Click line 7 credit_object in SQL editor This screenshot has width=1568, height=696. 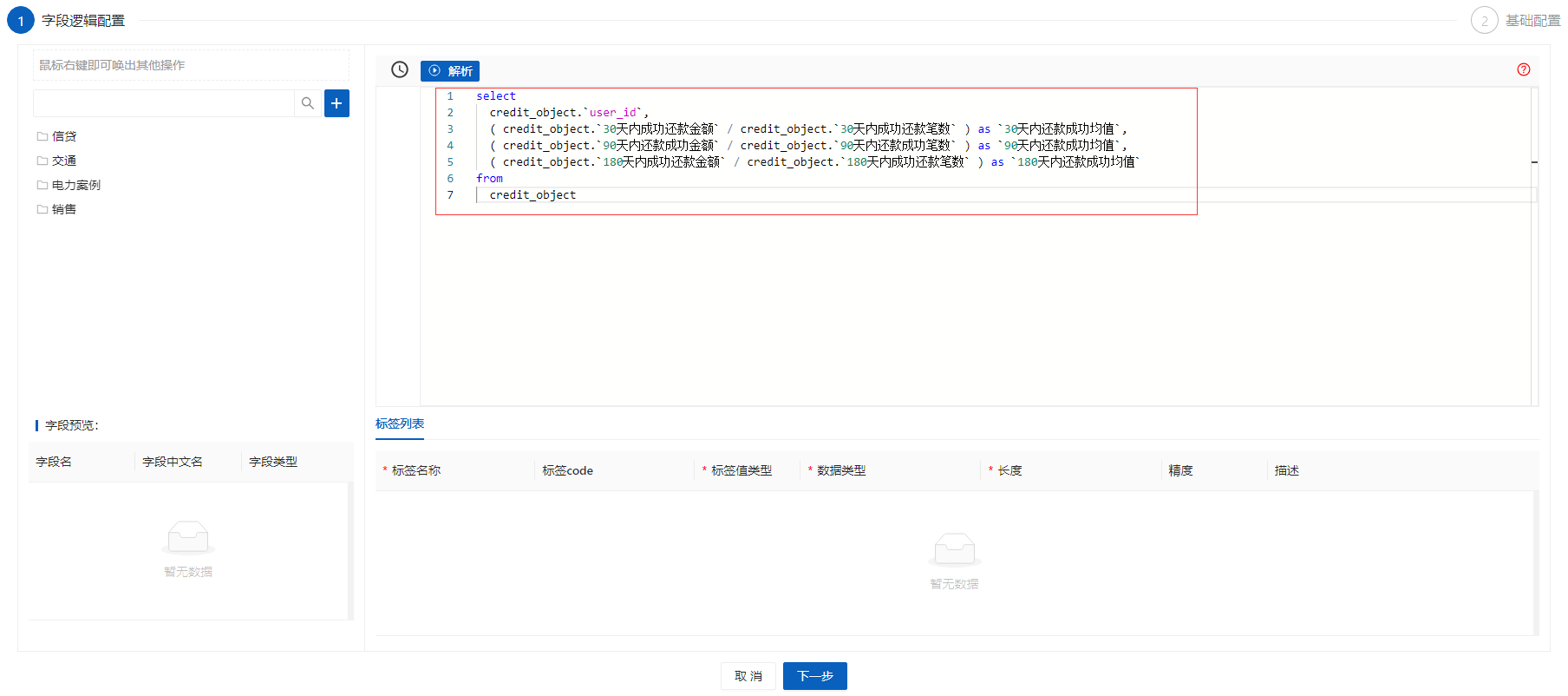(x=532, y=195)
